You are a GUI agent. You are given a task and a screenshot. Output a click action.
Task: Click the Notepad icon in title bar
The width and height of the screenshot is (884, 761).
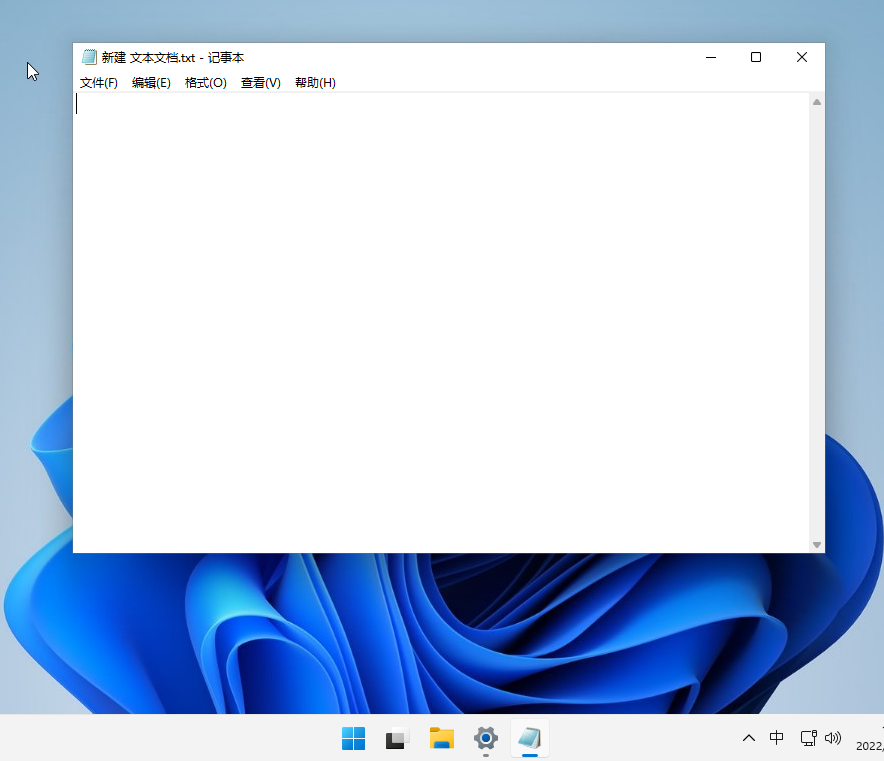coord(89,57)
